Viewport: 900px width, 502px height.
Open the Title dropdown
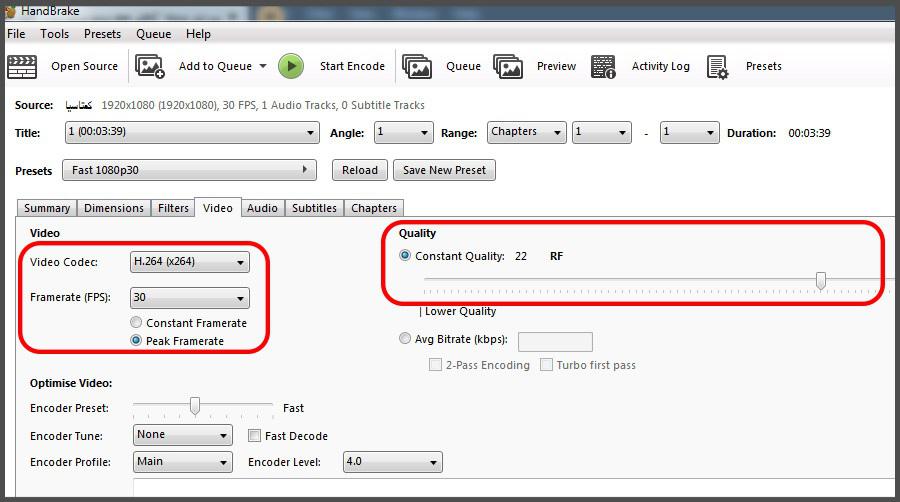(192, 132)
